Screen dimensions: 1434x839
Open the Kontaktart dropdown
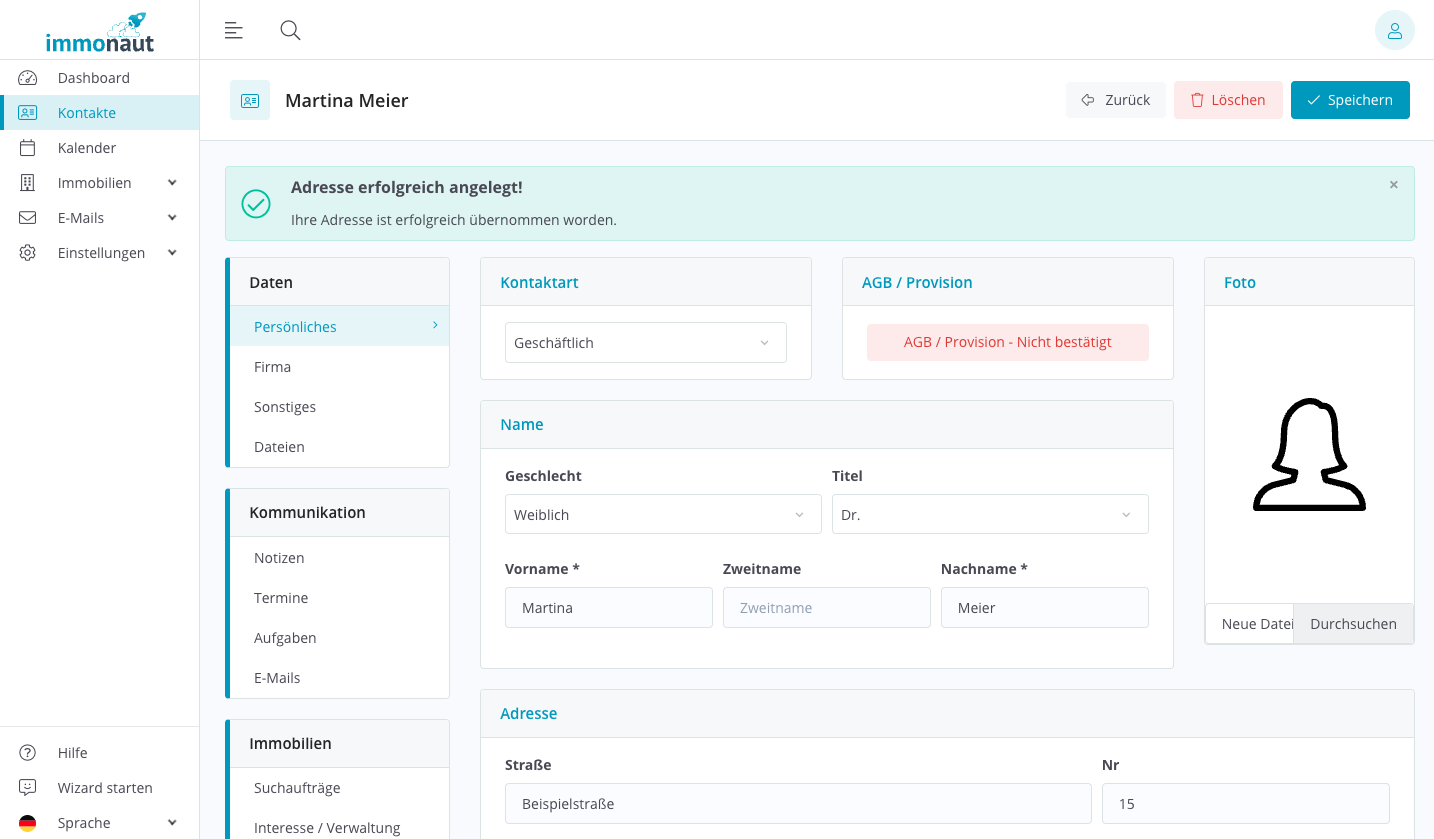coord(645,343)
